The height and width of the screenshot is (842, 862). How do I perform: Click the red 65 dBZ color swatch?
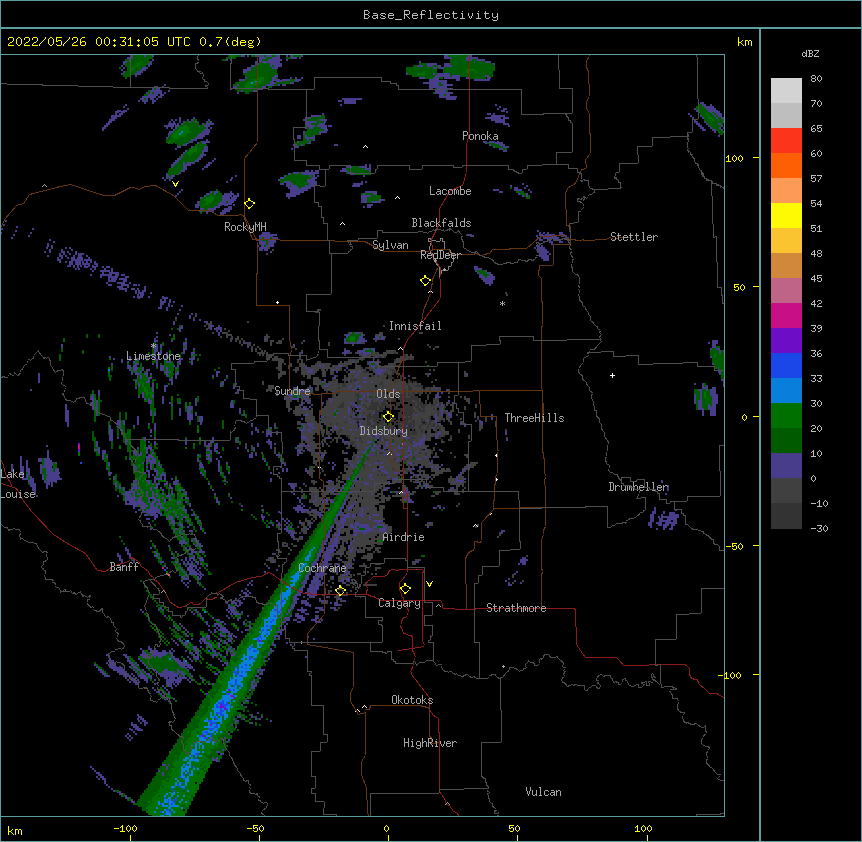(x=786, y=140)
